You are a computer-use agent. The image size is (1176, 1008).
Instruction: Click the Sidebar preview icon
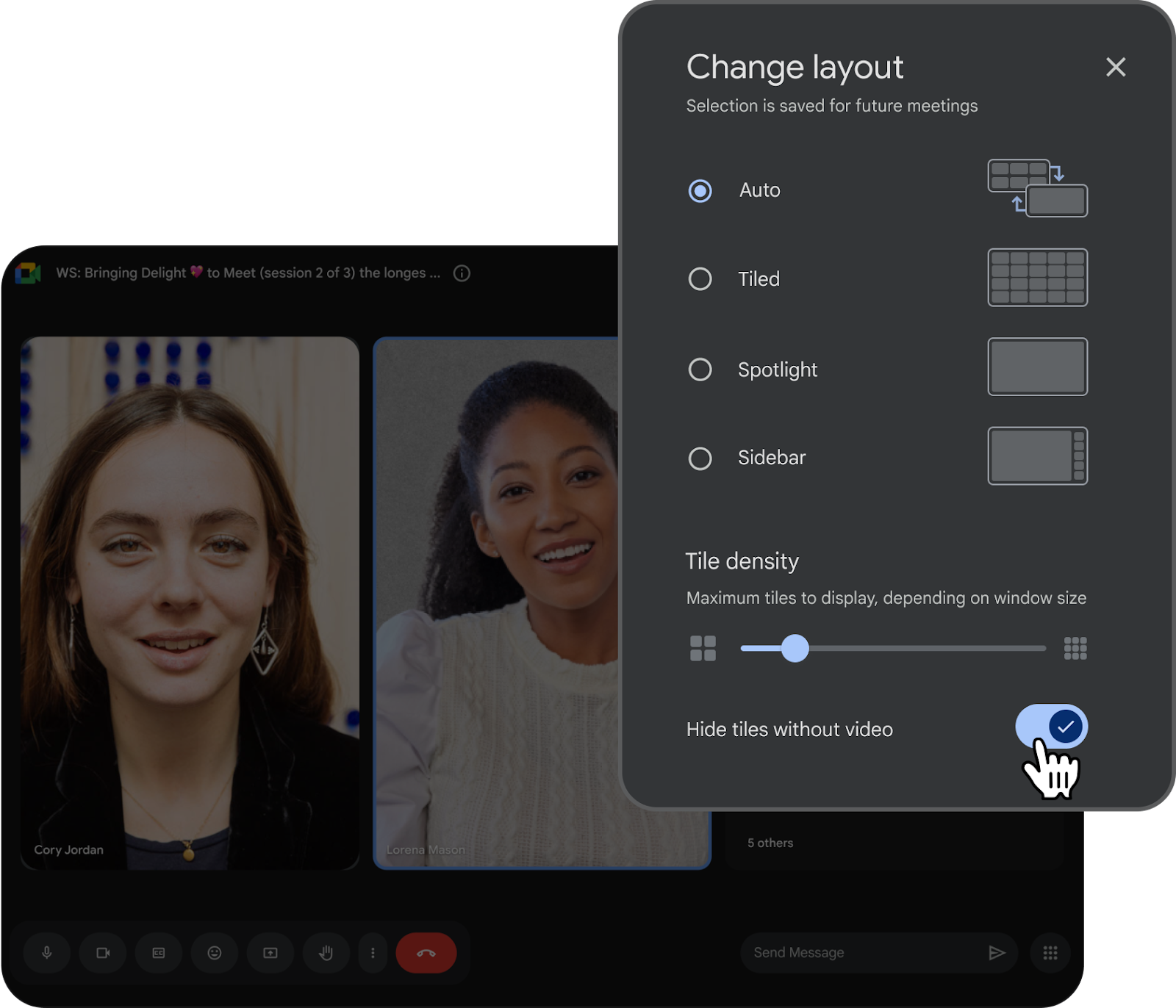(x=1037, y=456)
